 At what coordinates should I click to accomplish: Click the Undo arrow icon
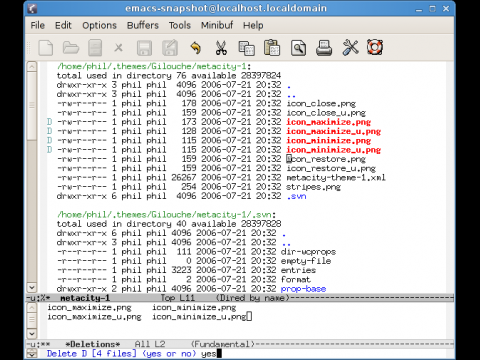pos(196,48)
